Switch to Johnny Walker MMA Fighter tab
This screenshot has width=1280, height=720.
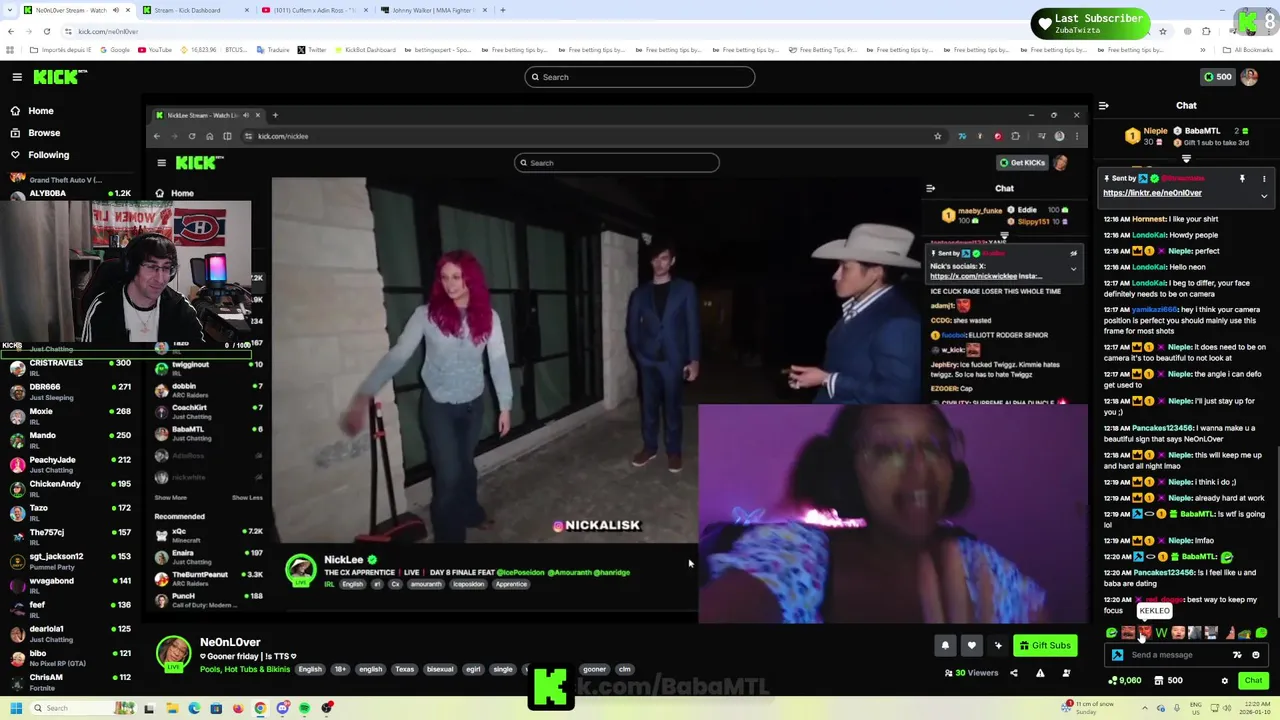(x=434, y=10)
